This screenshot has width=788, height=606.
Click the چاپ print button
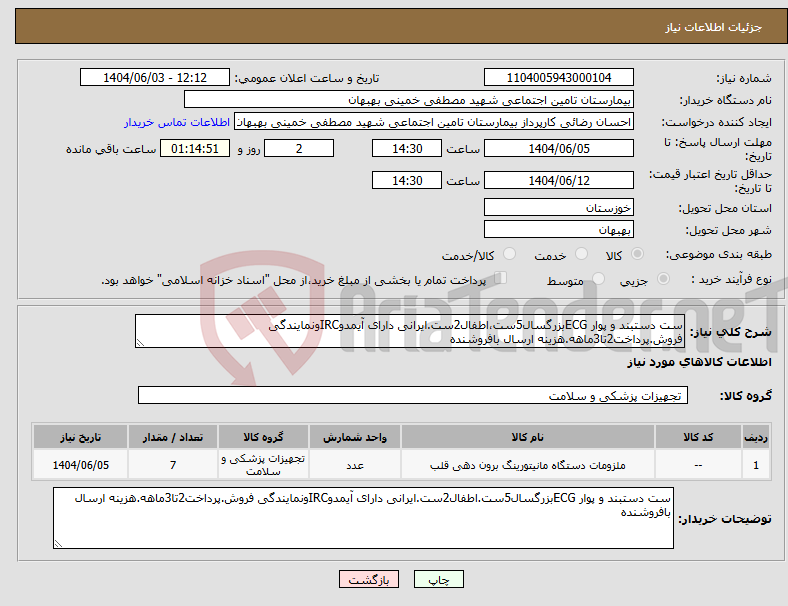click(439, 579)
